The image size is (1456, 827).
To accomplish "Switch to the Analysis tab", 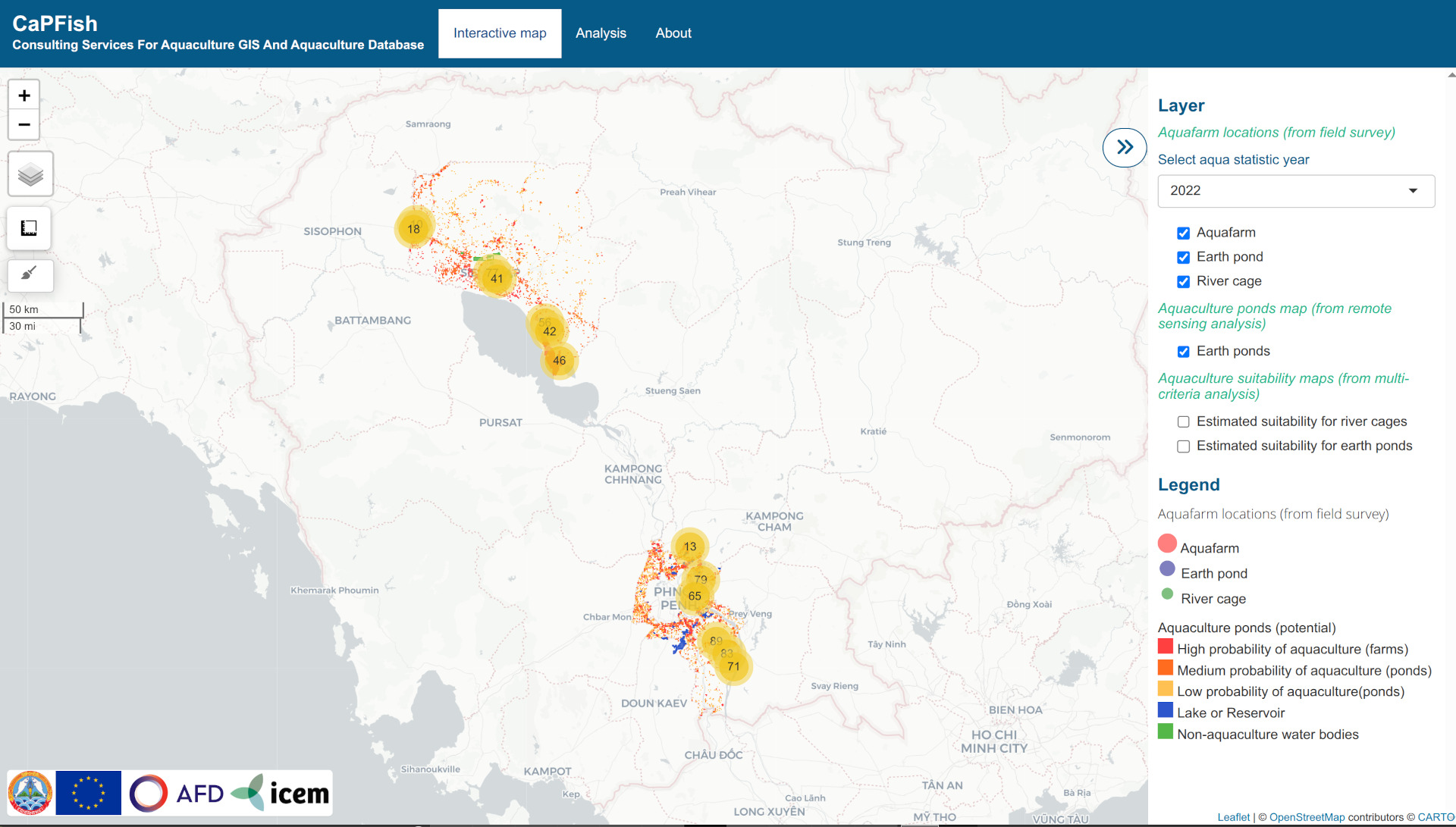I will (601, 33).
